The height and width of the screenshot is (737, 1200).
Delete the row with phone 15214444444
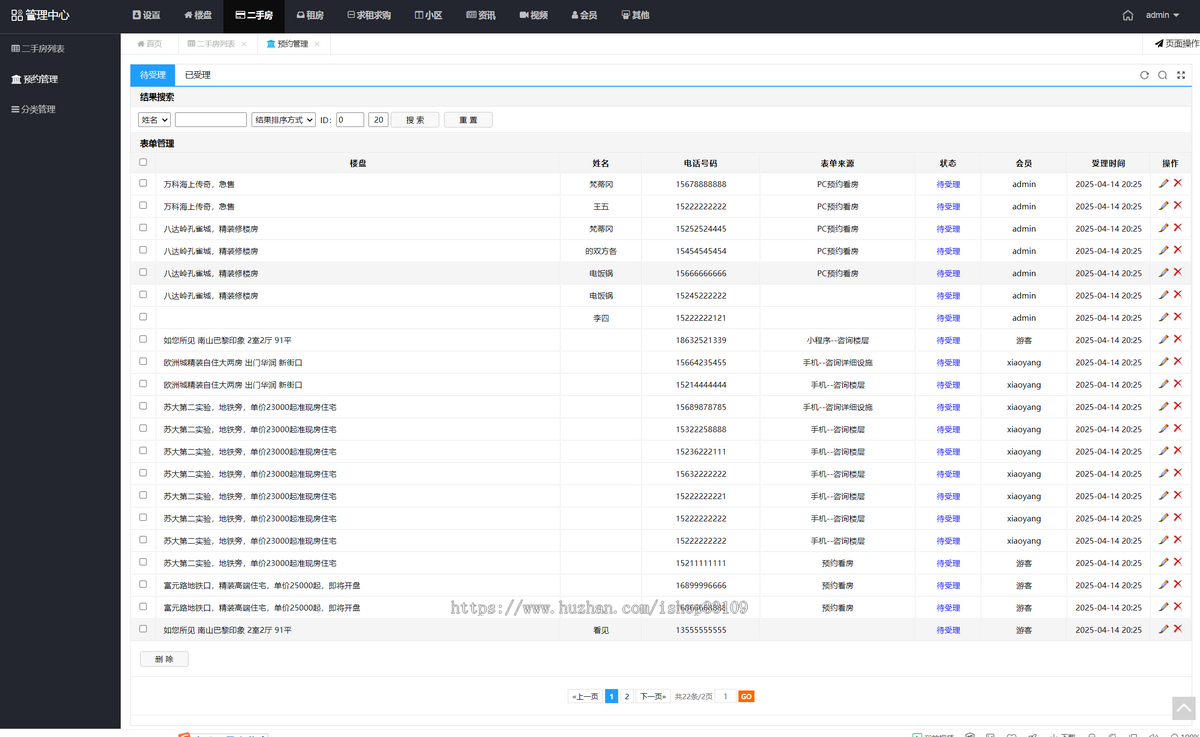pos(1177,384)
